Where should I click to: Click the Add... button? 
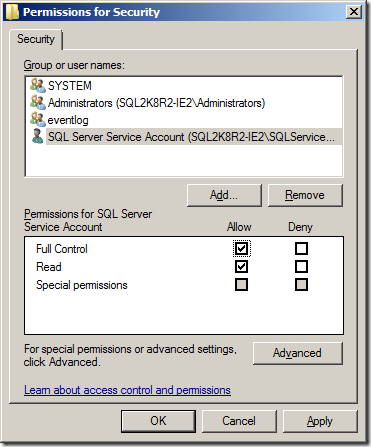224,195
